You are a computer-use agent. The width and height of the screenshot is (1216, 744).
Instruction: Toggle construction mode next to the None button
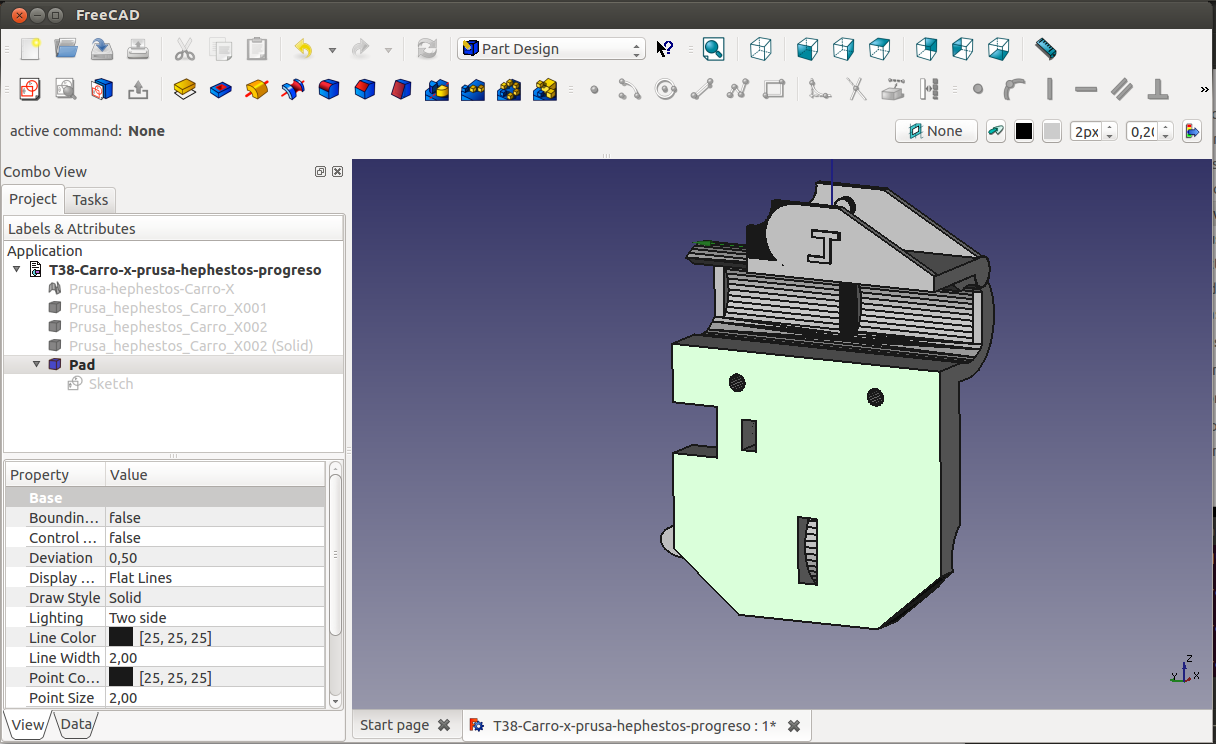(x=995, y=131)
